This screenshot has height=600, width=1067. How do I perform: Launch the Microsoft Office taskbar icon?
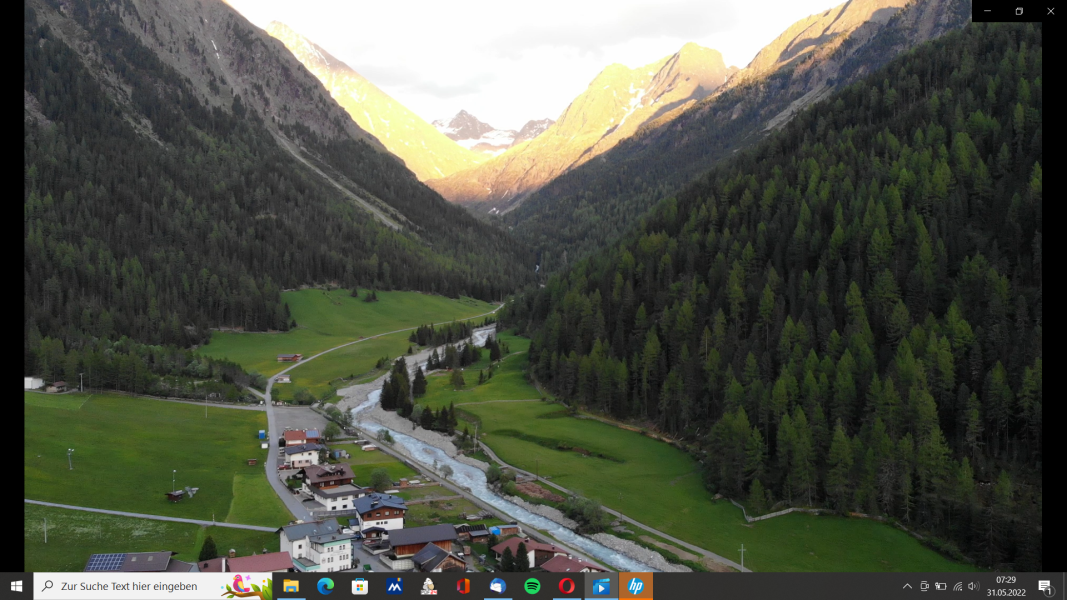[463, 586]
